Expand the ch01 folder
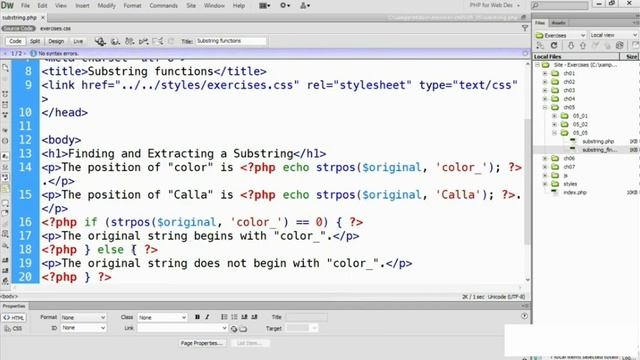This screenshot has height=360, width=640. (x=545, y=73)
